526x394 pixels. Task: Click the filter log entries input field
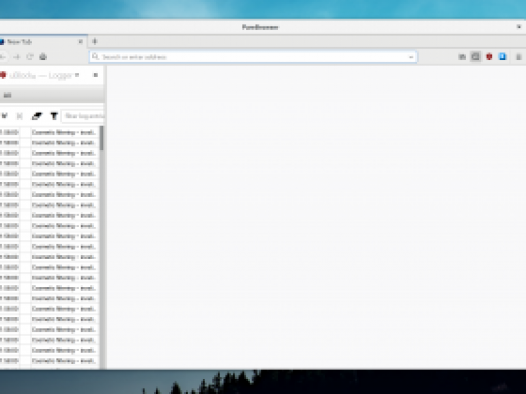[x=84, y=116]
